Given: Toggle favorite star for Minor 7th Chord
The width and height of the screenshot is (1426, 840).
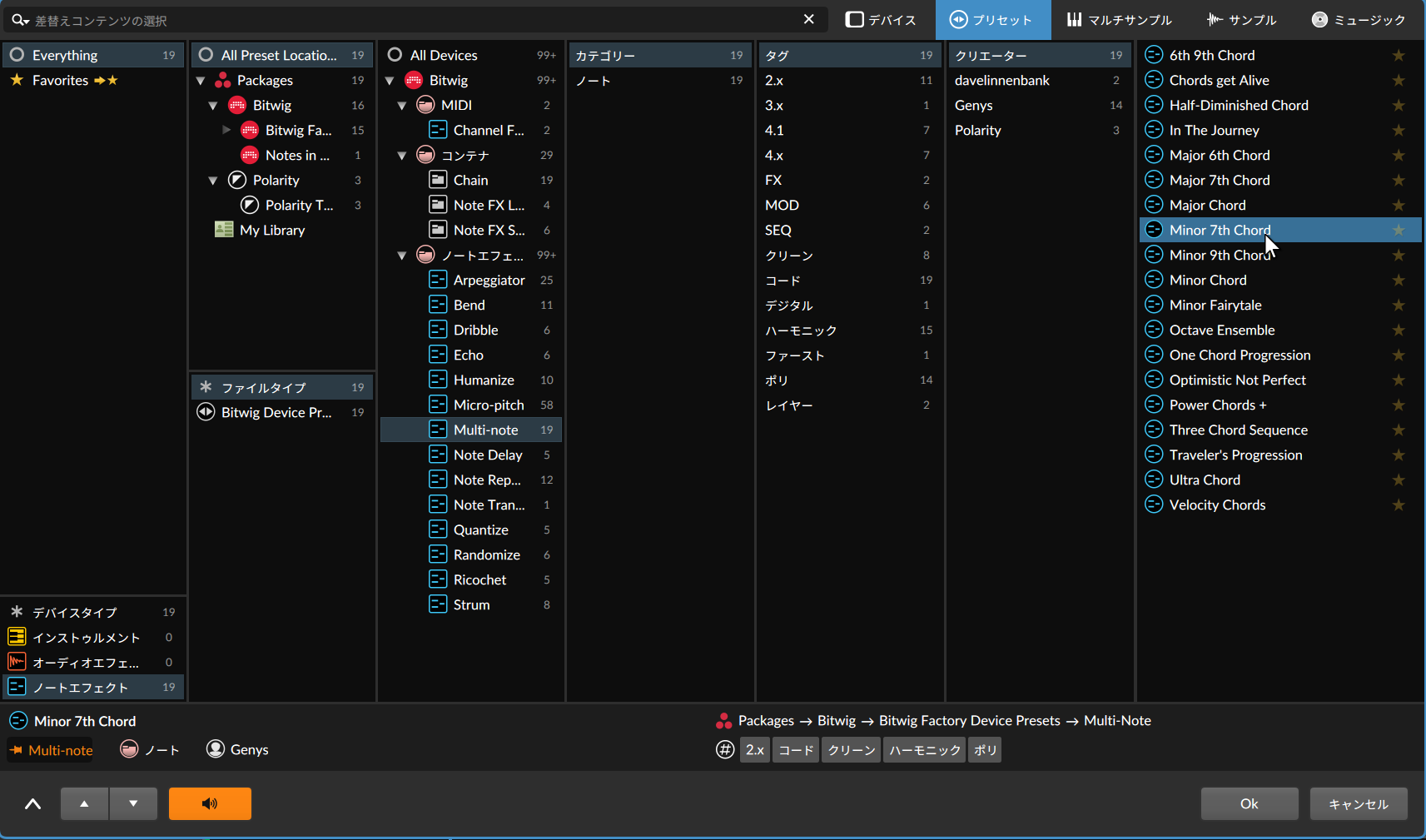Looking at the screenshot, I should (x=1399, y=230).
